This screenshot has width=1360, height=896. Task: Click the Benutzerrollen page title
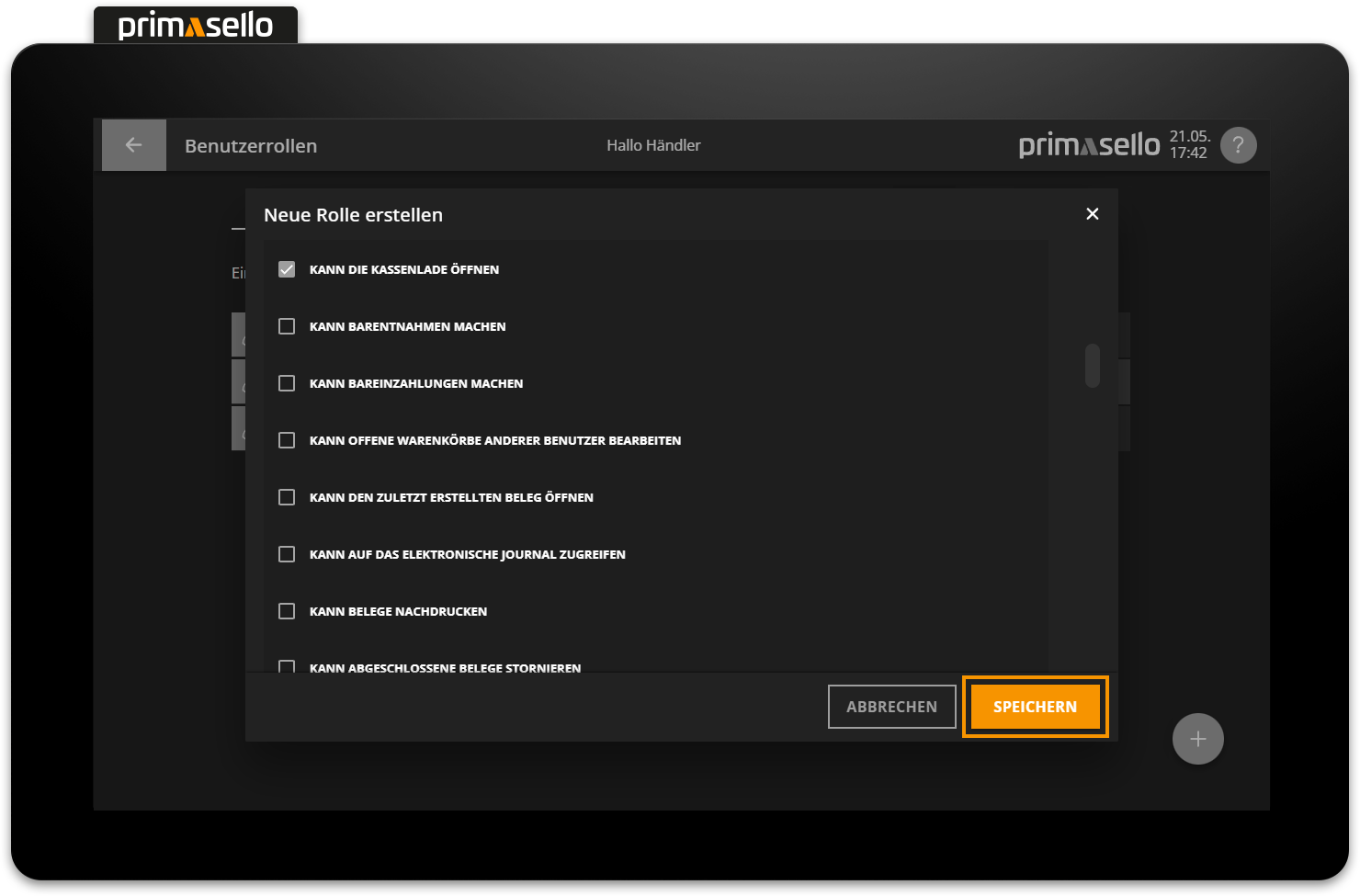click(x=251, y=146)
